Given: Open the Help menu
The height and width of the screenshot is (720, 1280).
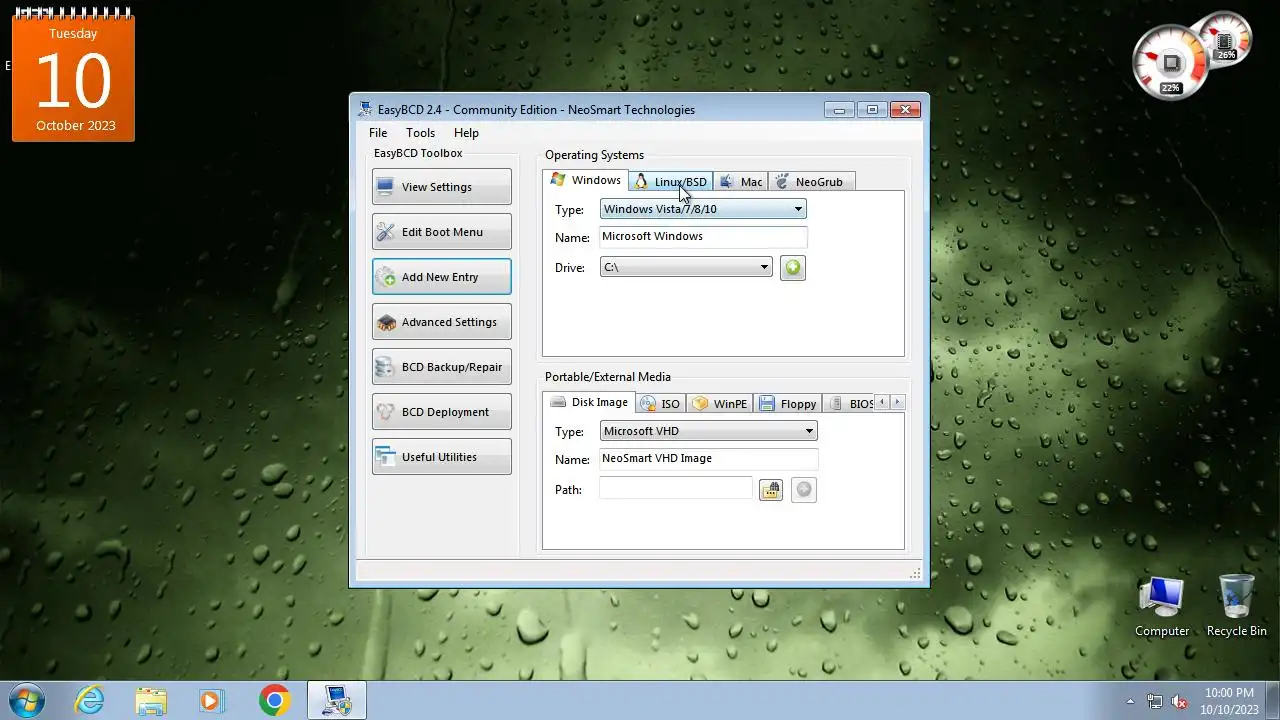Looking at the screenshot, I should coord(466,133).
